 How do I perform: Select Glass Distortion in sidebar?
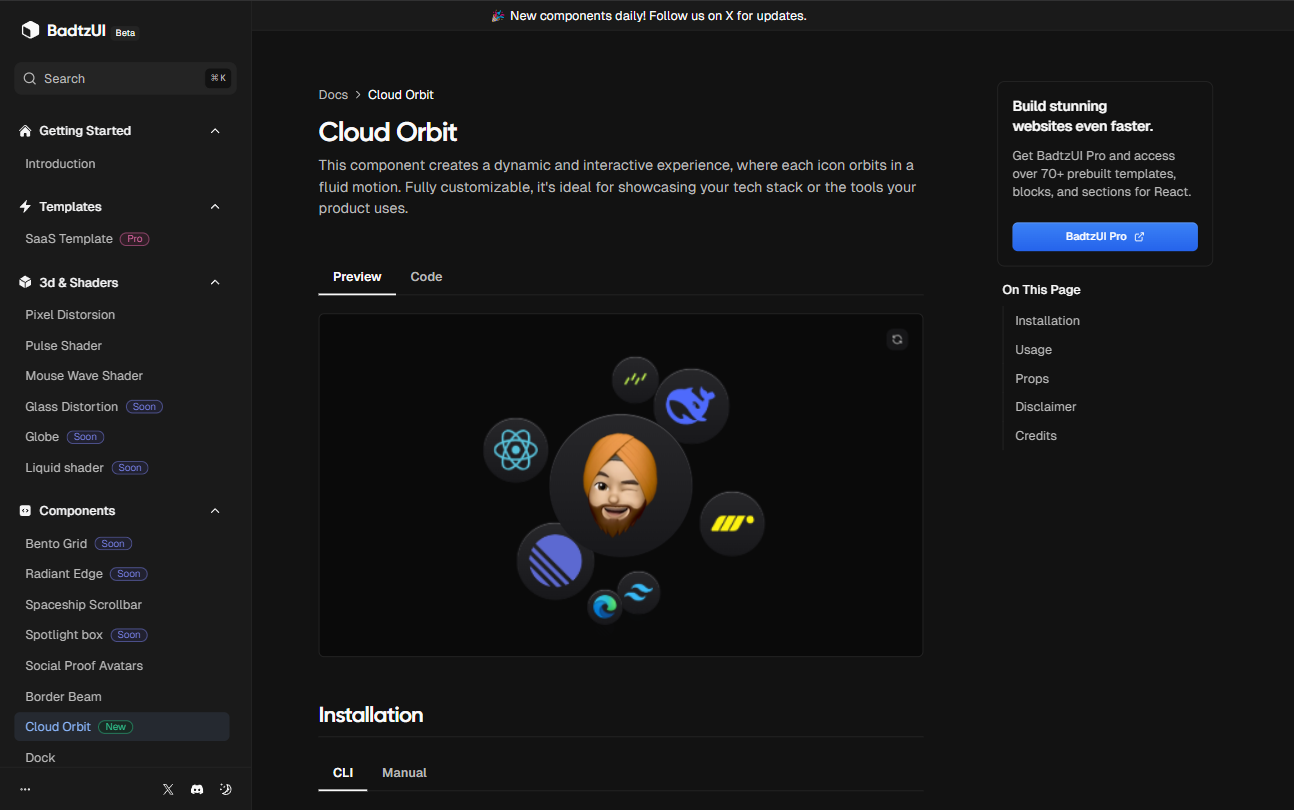(x=72, y=407)
